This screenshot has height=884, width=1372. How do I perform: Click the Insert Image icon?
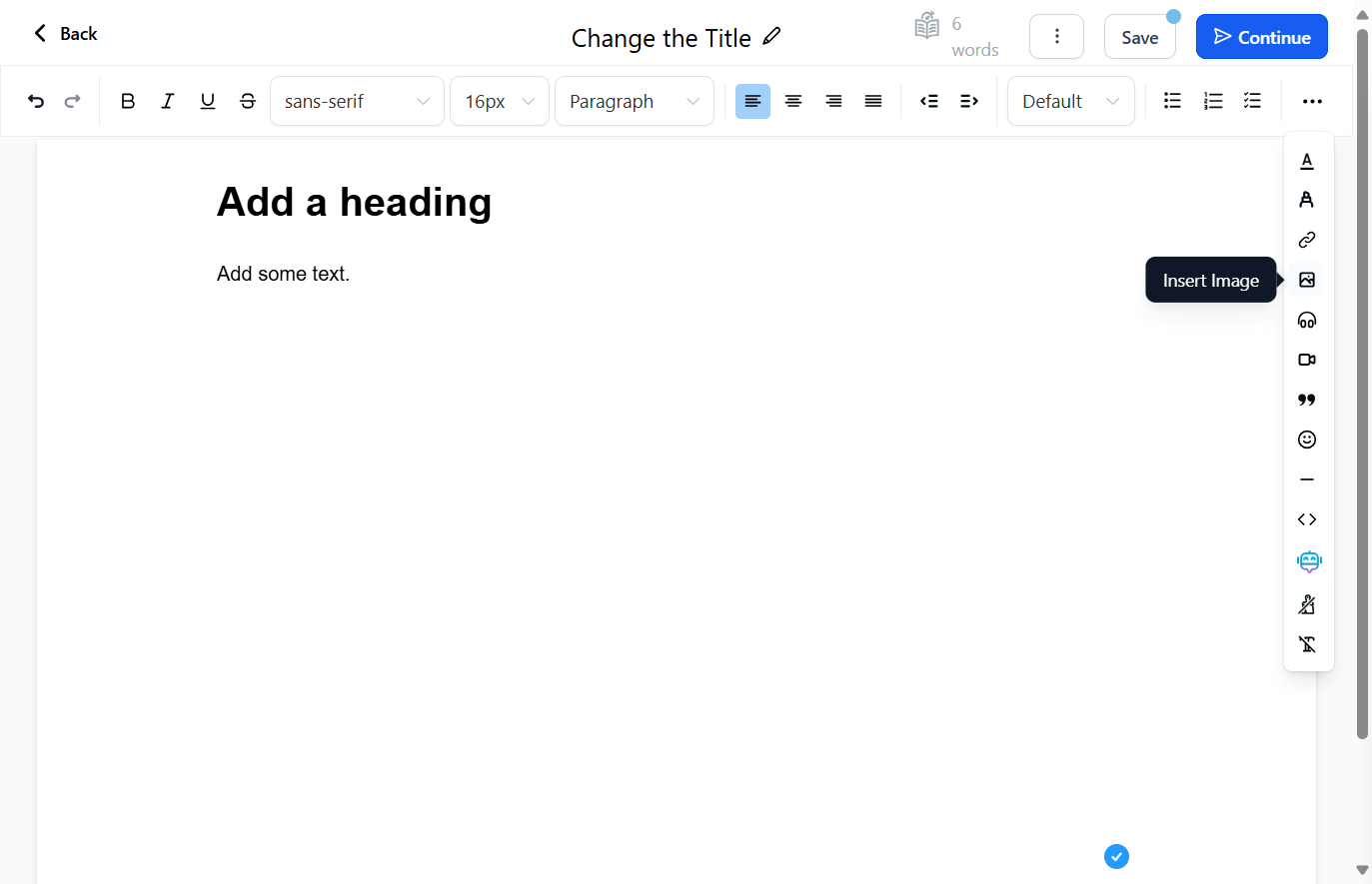1307,280
